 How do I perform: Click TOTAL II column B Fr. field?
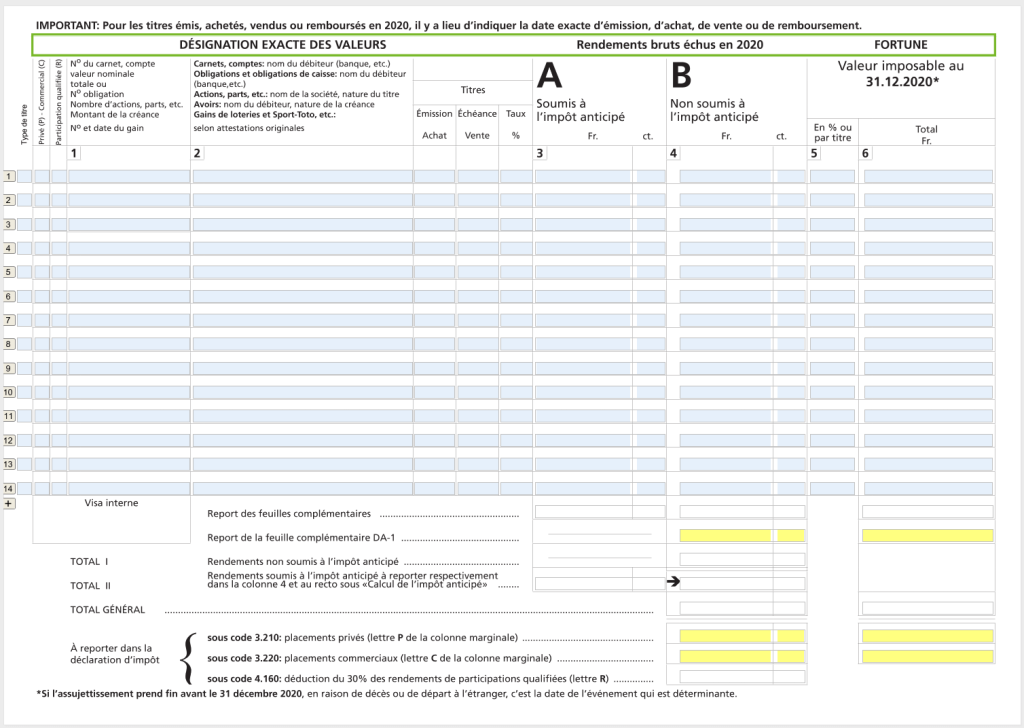click(726, 584)
